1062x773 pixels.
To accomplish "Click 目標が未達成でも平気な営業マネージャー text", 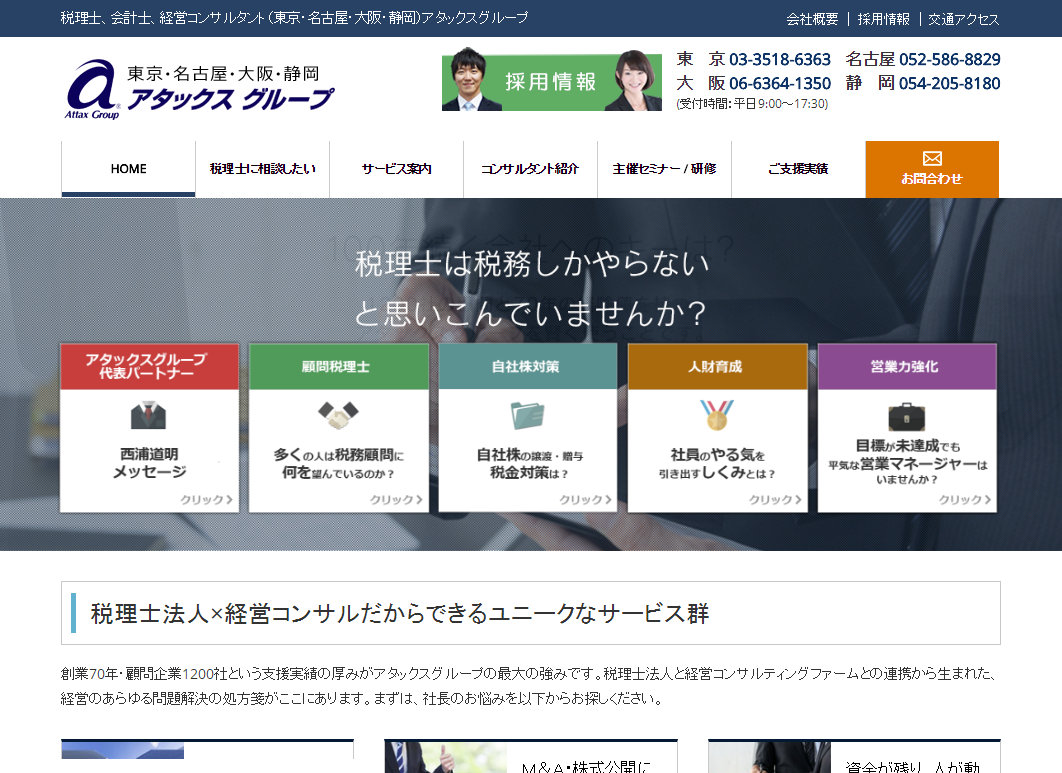I will coord(908,461).
